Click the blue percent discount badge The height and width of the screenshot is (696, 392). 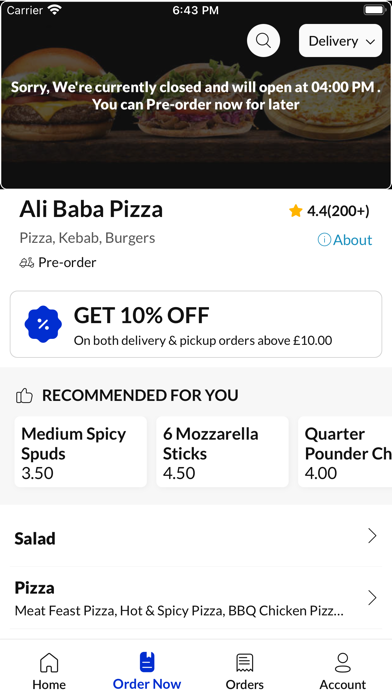43,324
